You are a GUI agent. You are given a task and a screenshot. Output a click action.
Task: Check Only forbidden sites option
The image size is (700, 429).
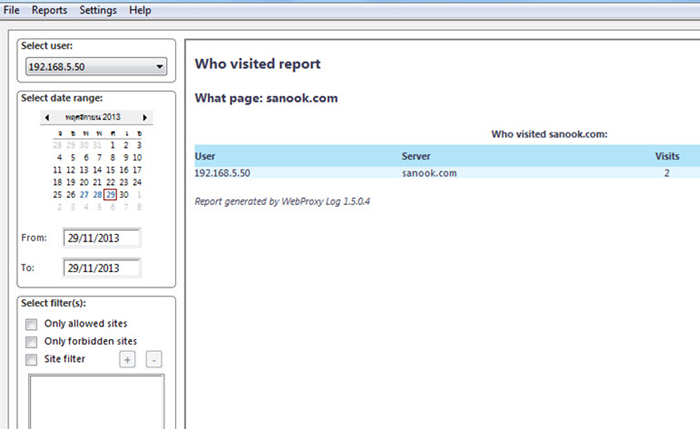32,342
